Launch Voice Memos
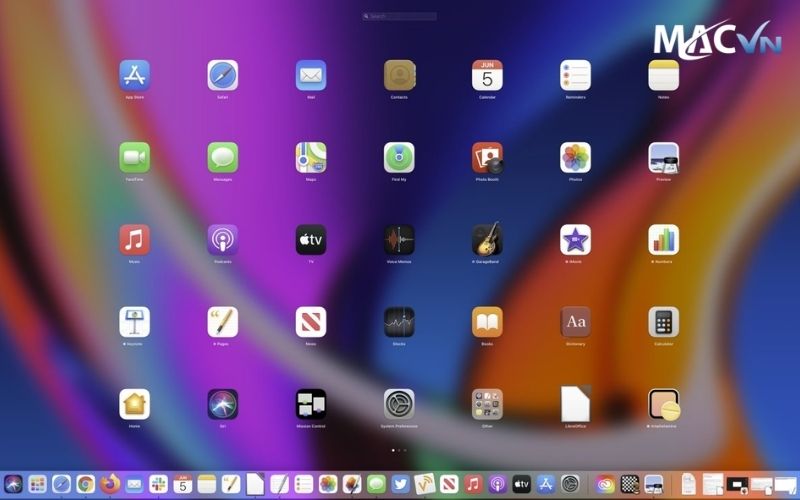The image size is (800, 500). (399, 240)
